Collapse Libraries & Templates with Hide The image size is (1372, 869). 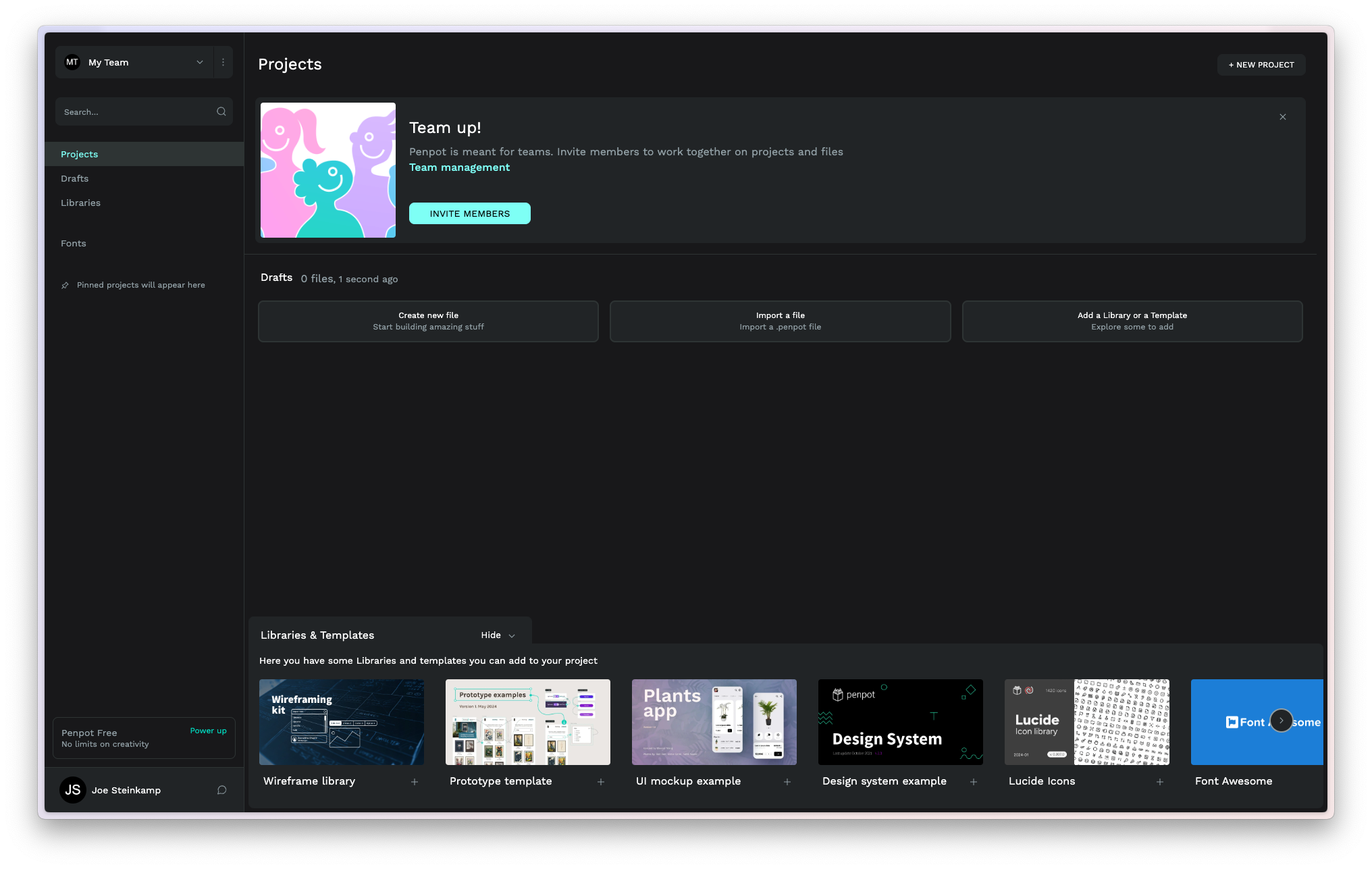498,635
